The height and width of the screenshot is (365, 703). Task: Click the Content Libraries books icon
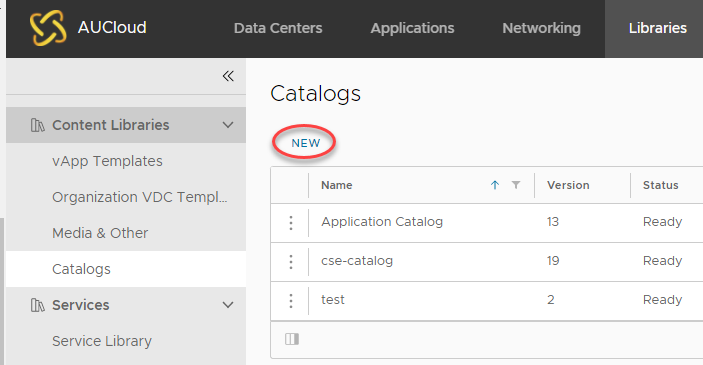38,125
